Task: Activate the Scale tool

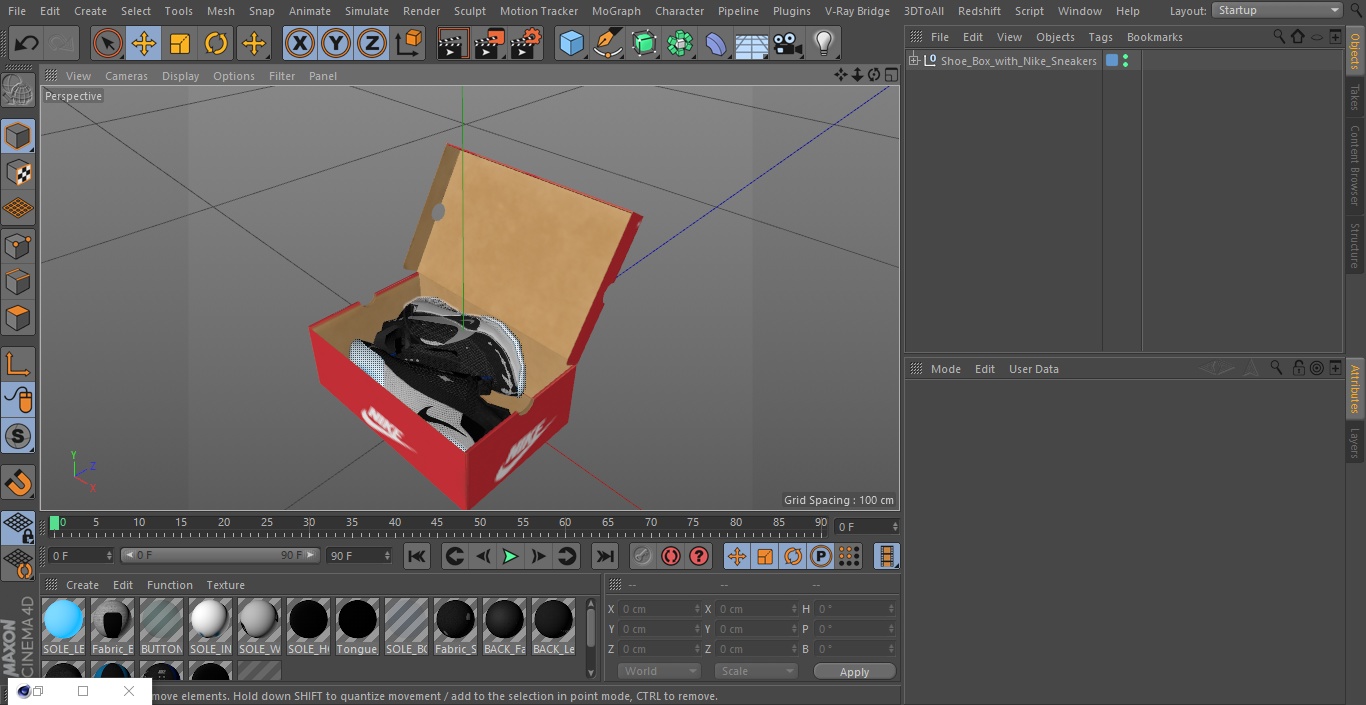Action: point(180,43)
